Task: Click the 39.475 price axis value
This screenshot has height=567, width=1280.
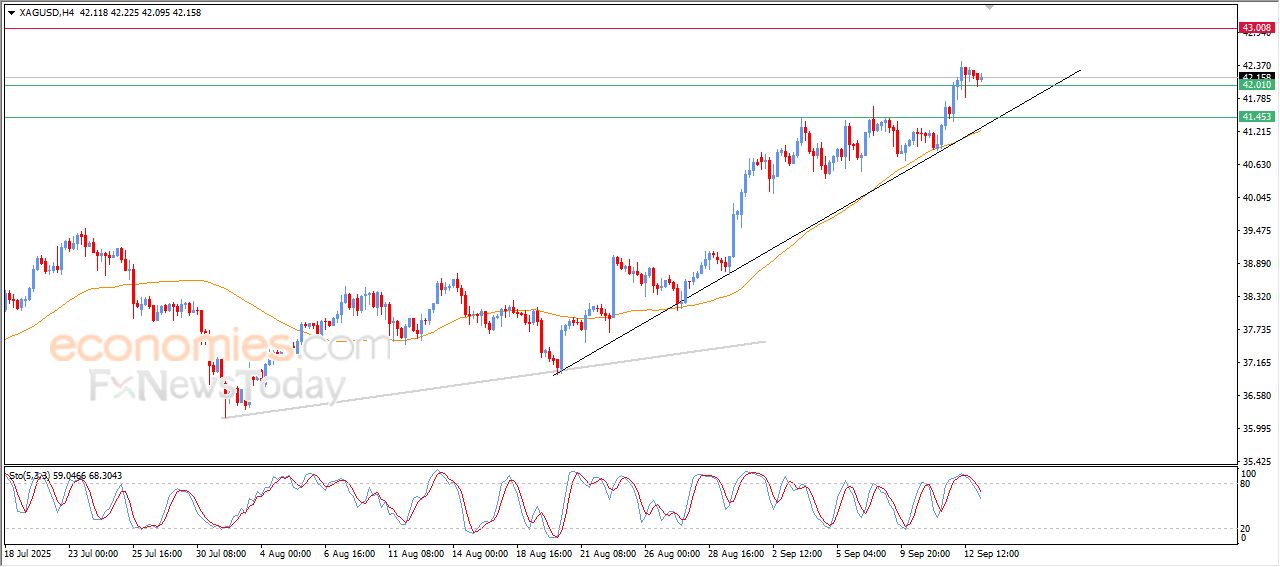Action: pyautogui.click(x=1256, y=230)
